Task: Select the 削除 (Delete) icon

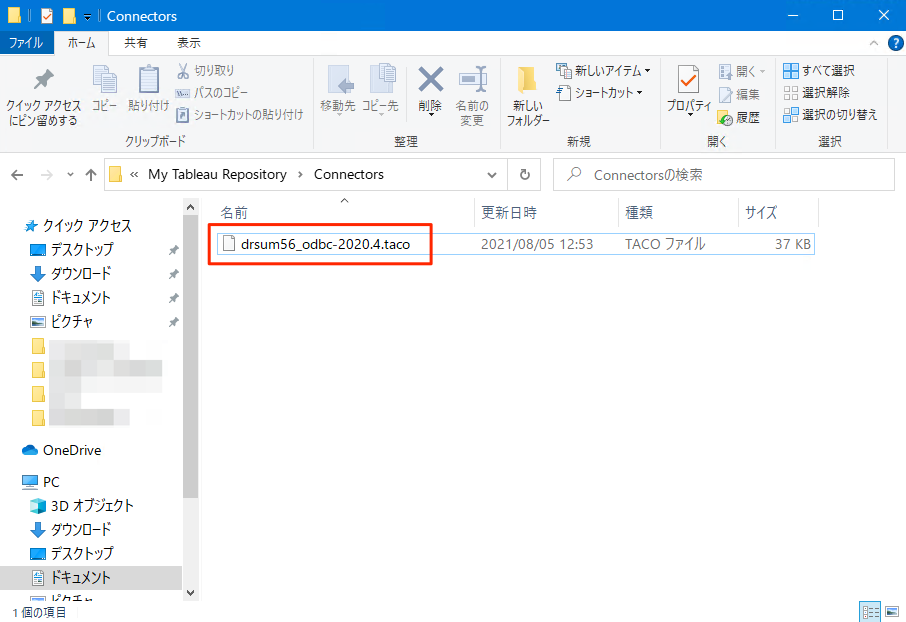Action: (430, 88)
